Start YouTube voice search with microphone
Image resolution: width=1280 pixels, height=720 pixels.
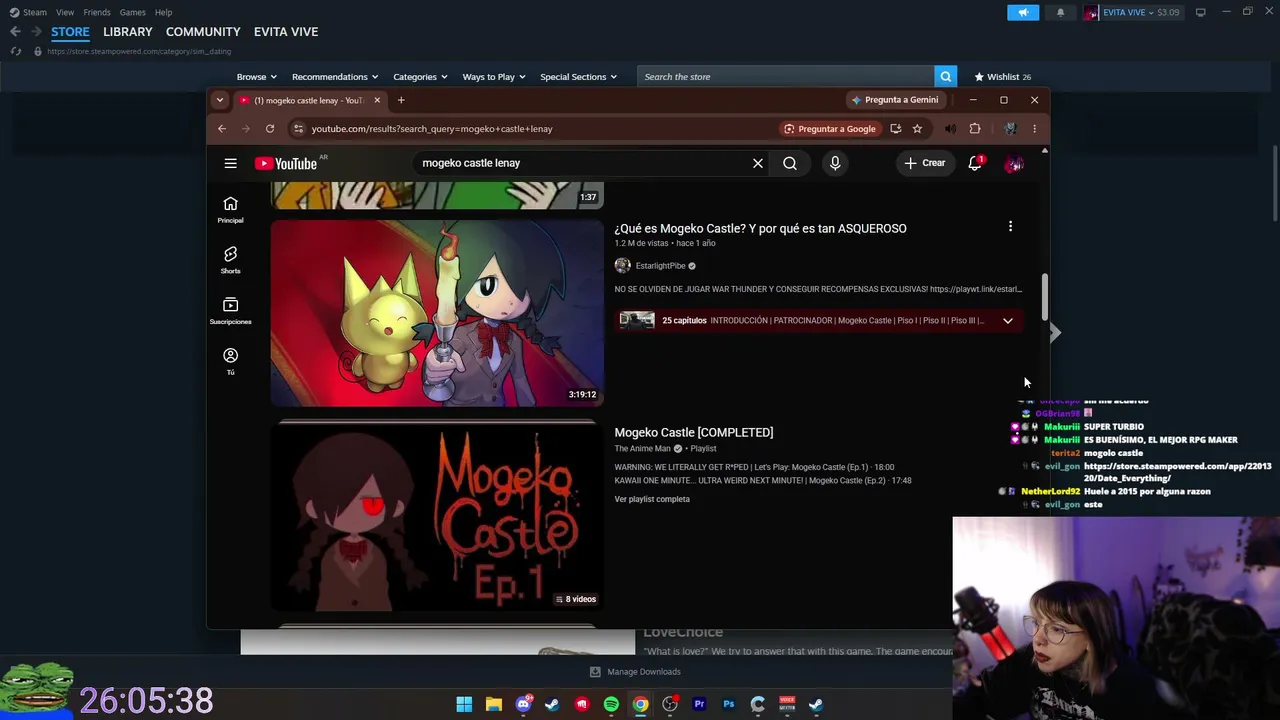point(835,163)
